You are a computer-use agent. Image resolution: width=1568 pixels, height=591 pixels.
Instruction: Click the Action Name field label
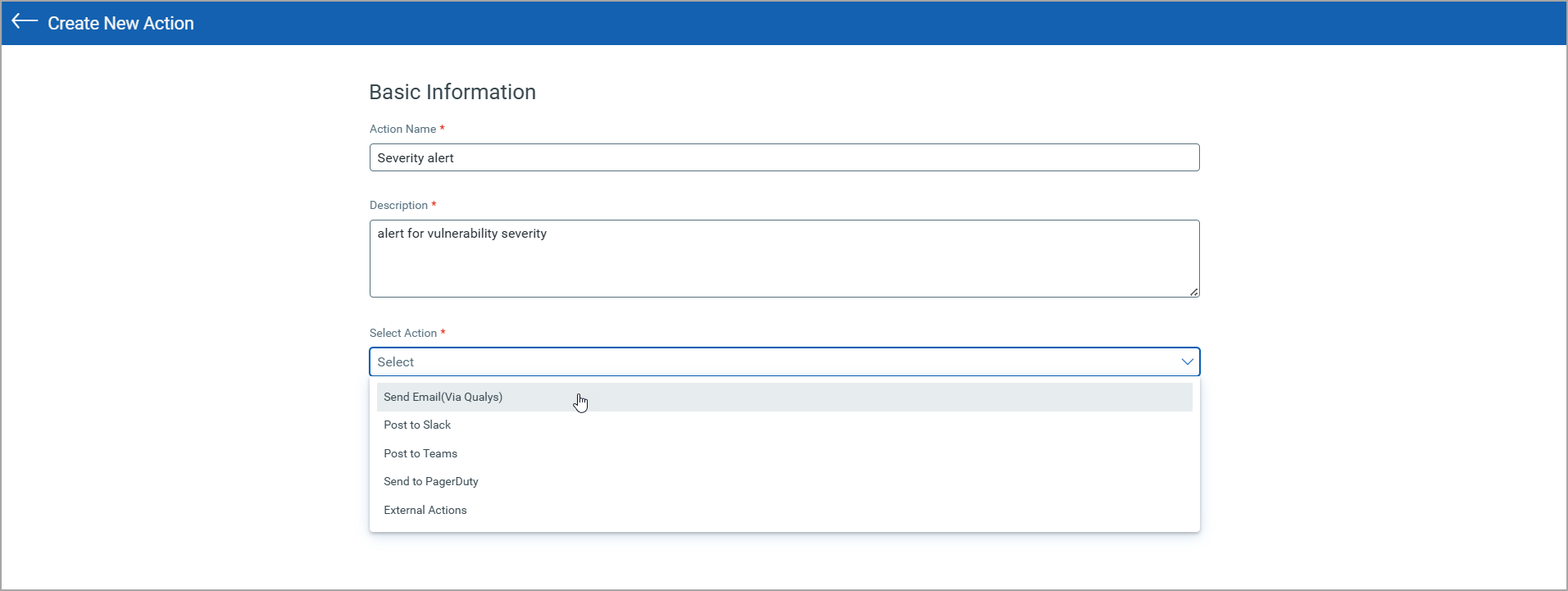click(402, 129)
